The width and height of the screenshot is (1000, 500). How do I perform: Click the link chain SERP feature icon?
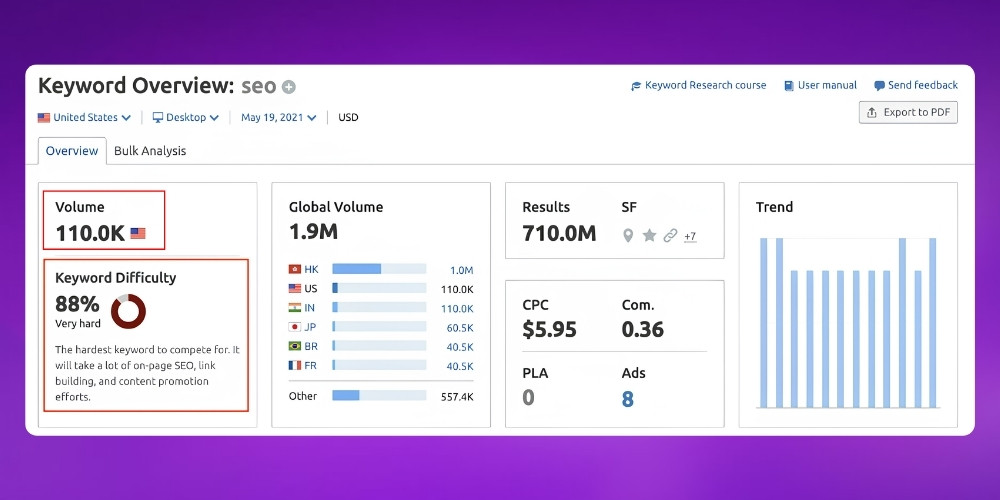670,236
